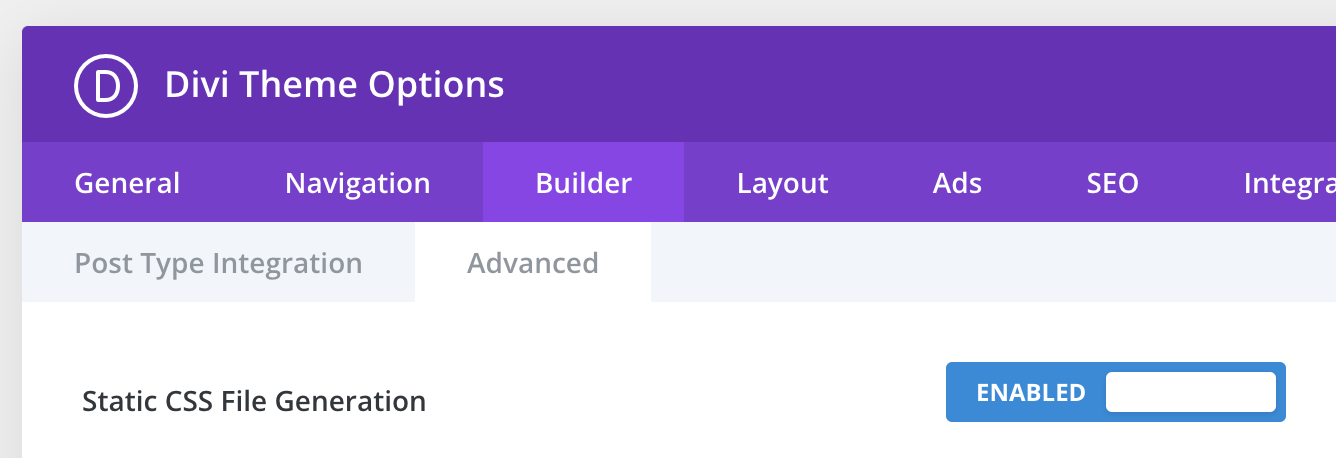
Task: Open the General tab
Action: point(127,183)
